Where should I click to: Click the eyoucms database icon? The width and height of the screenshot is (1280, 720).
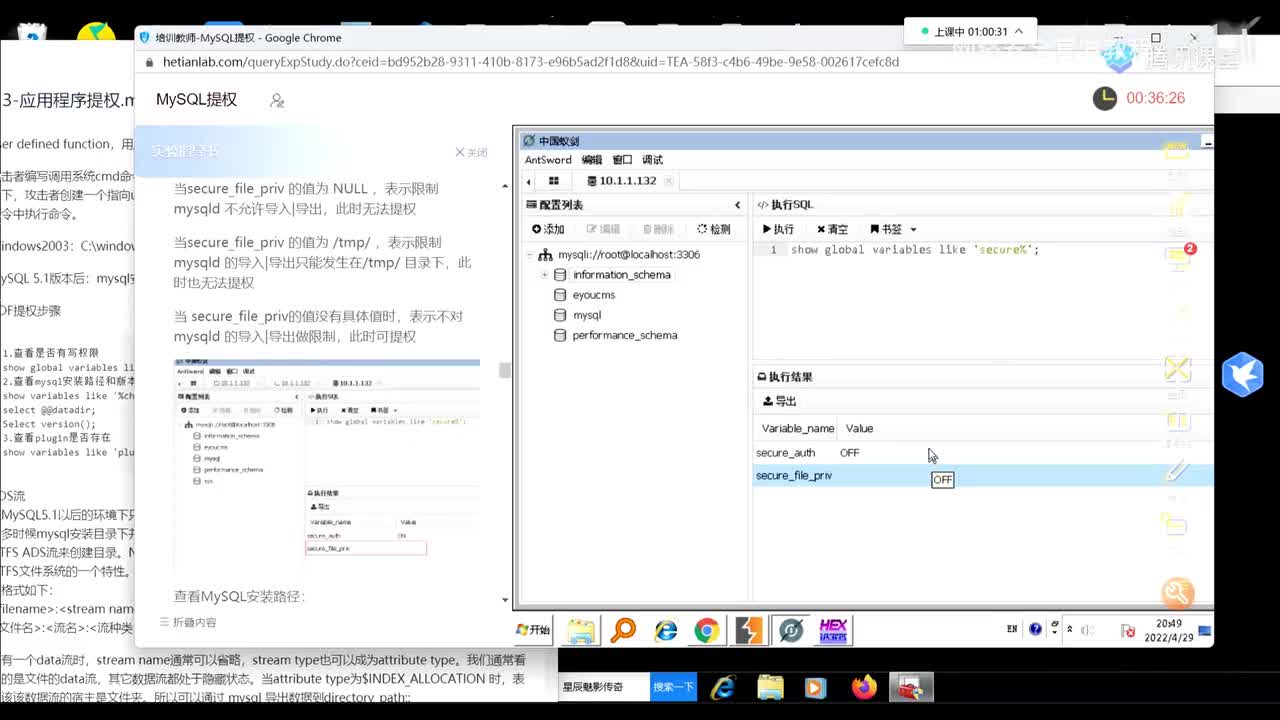(560, 295)
